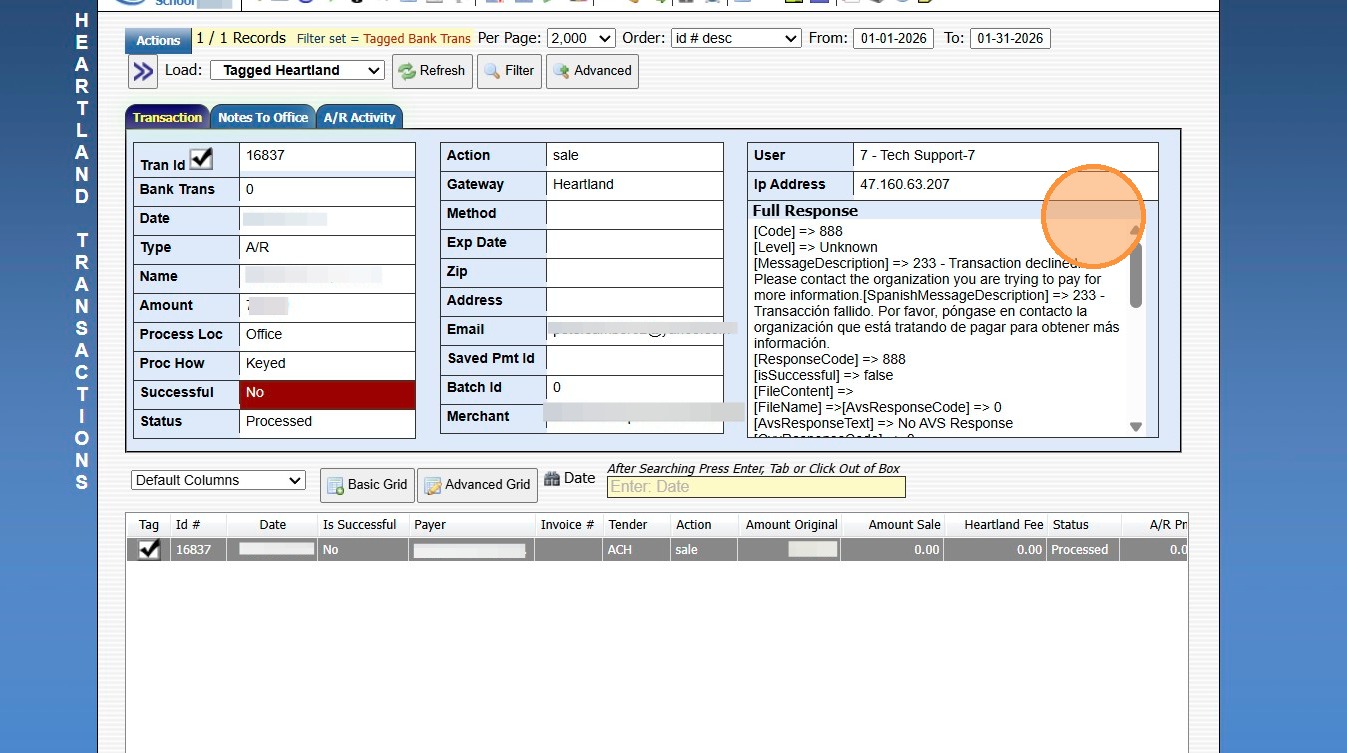Screen dimensions: 1347x753
Task: Untick the Tag checkbox on grid row 16837
Action: tap(149, 549)
